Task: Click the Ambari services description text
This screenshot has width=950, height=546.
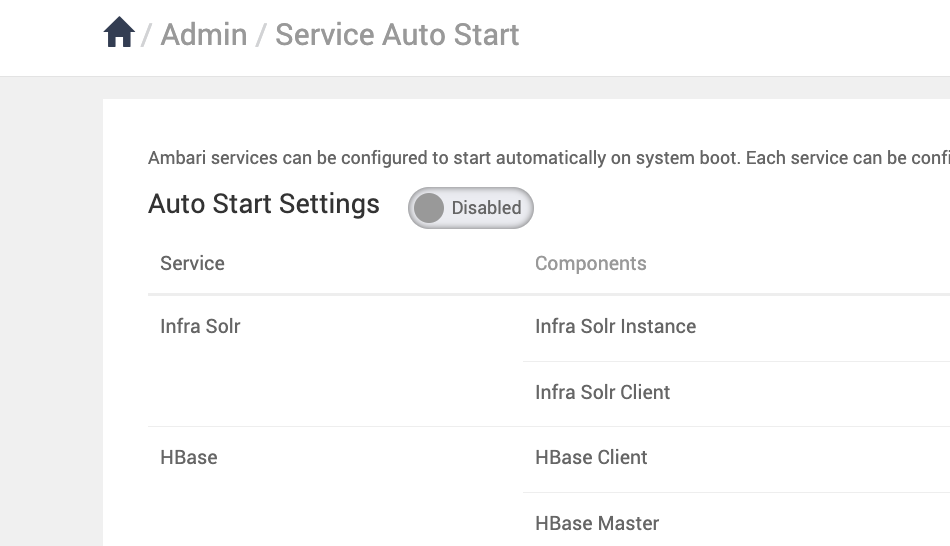Action: coord(549,158)
